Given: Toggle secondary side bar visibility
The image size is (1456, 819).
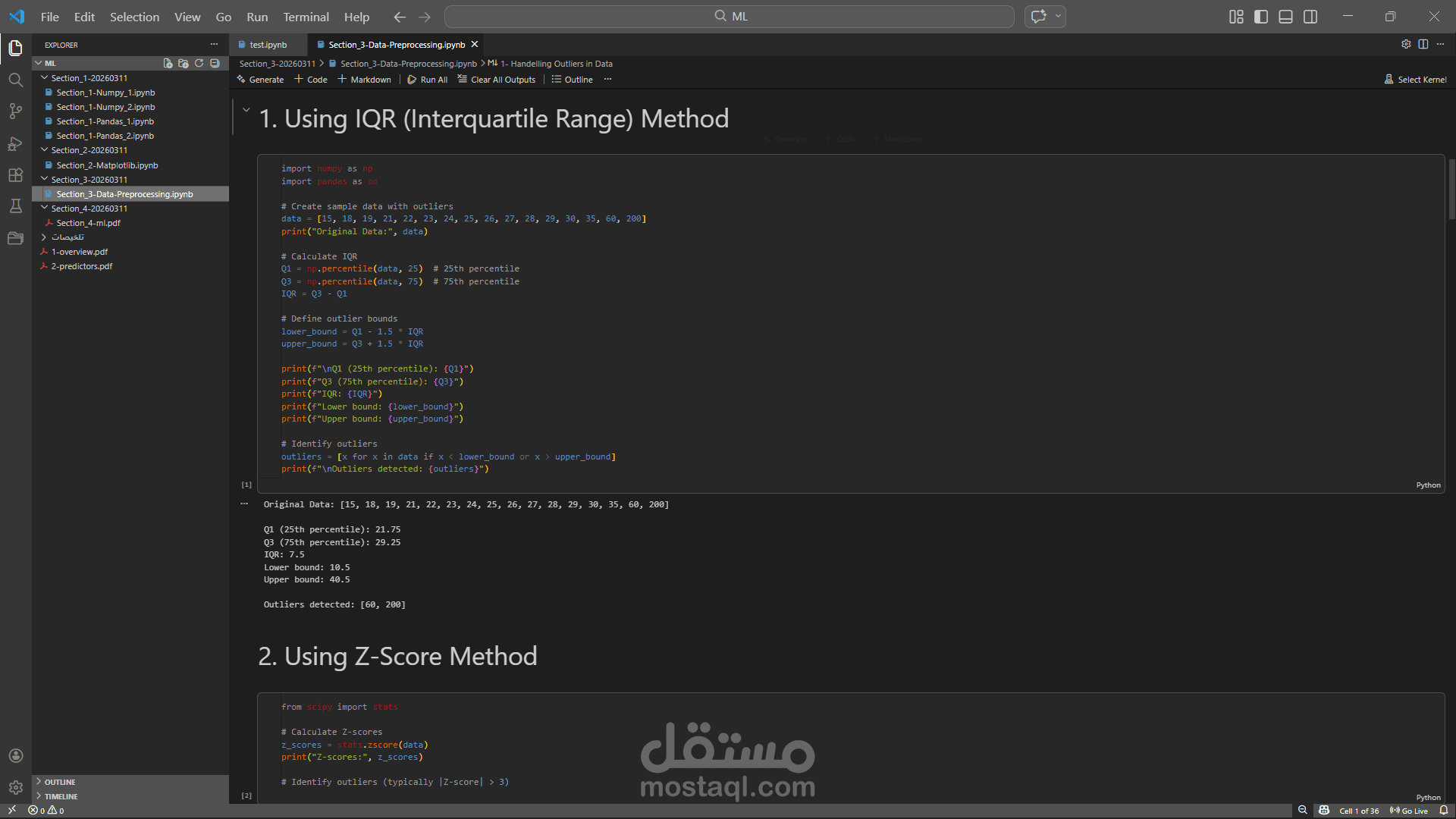Looking at the screenshot, I should pyautogui.click(x=1310, y=17).
